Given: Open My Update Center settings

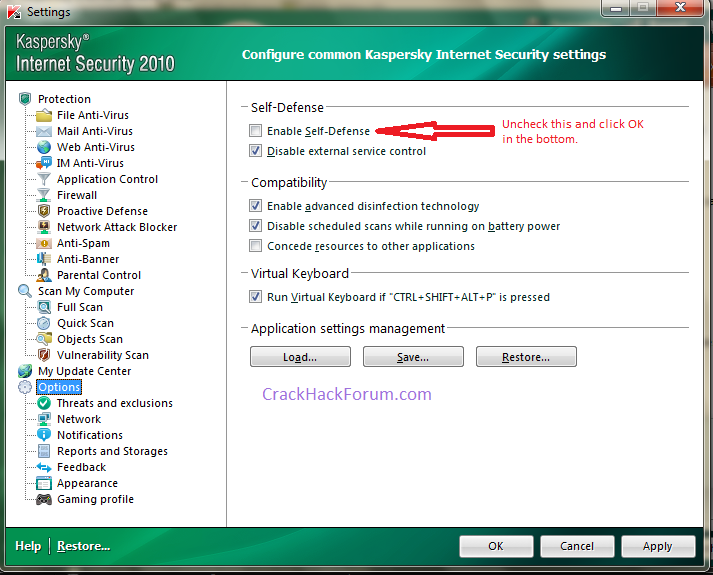Looking at the screenshot, I should pos(85,371).
